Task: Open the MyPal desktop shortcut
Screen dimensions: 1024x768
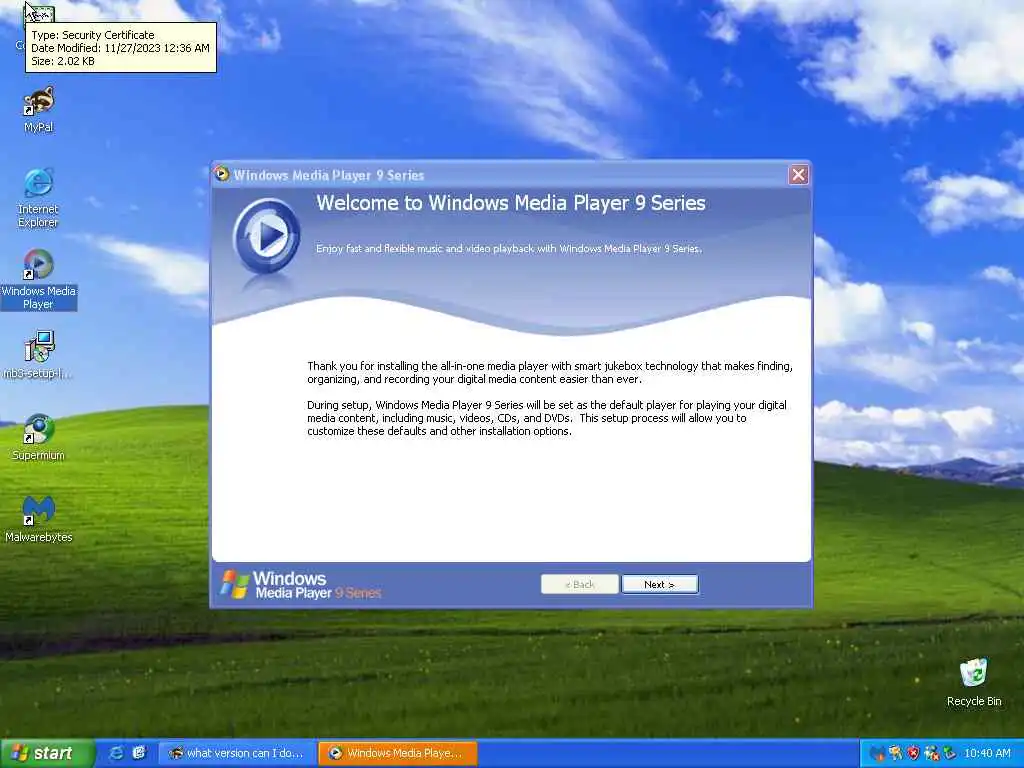Action: (39, 110)
